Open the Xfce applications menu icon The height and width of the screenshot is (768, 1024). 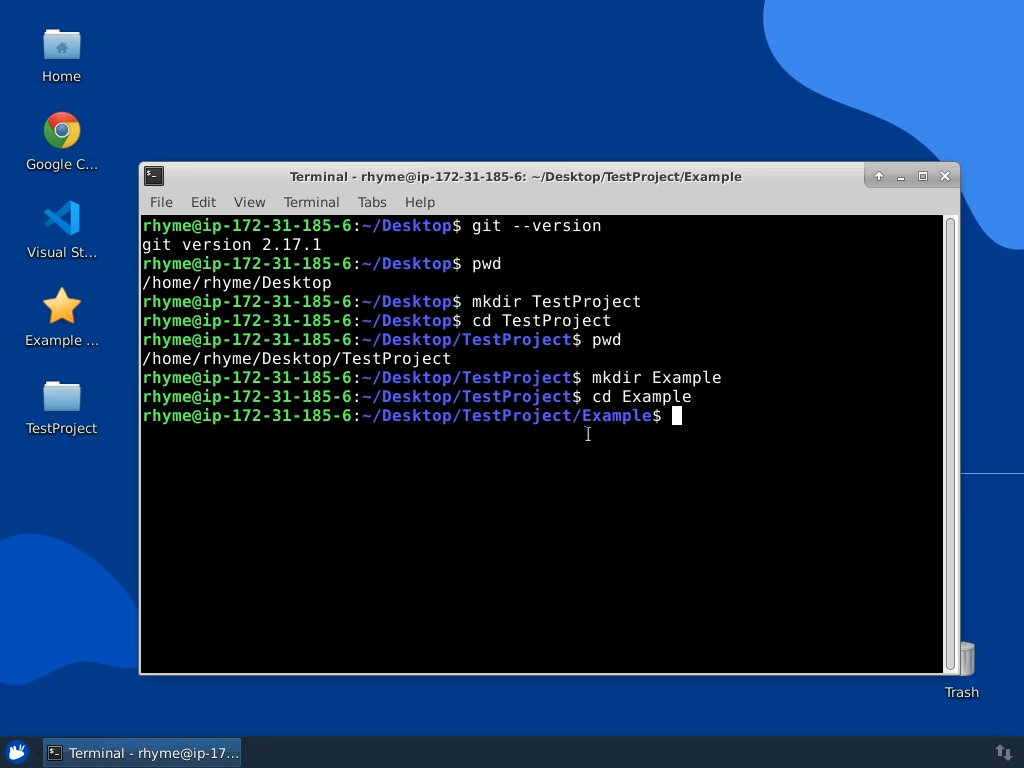coord(18,752)
